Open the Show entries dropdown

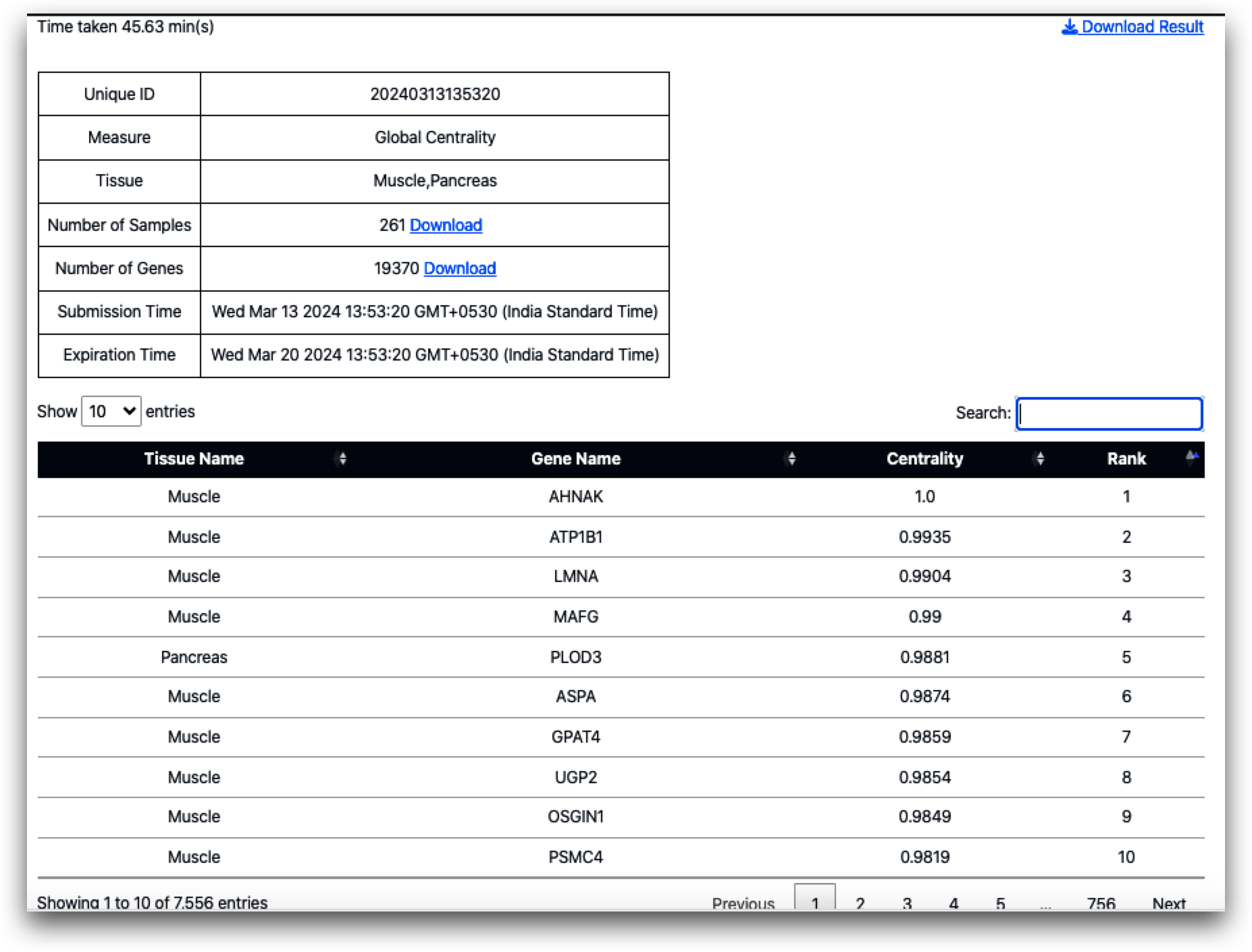111,411
